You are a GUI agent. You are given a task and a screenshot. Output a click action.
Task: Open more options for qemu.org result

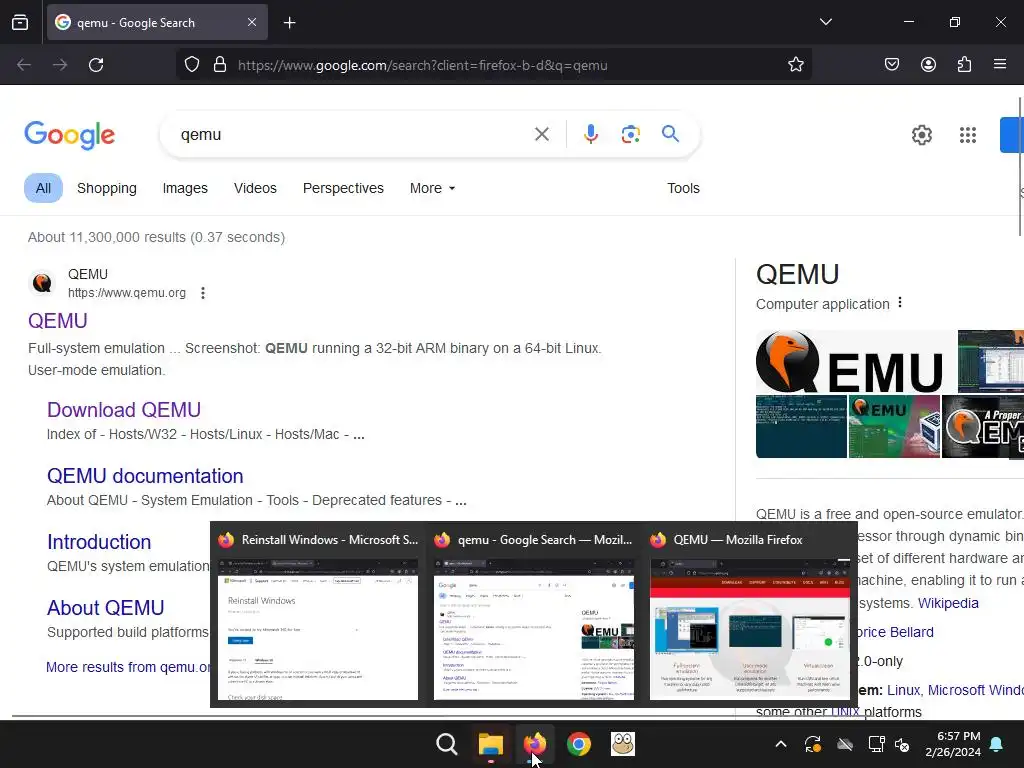203,293
